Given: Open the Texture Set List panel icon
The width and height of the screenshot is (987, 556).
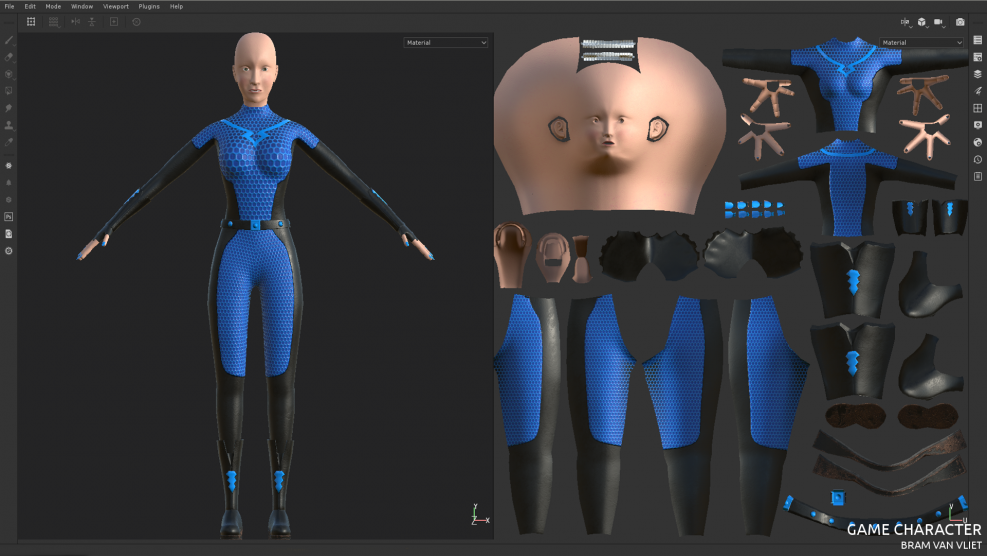Looking at the screenshot, I should click(978, 40).
